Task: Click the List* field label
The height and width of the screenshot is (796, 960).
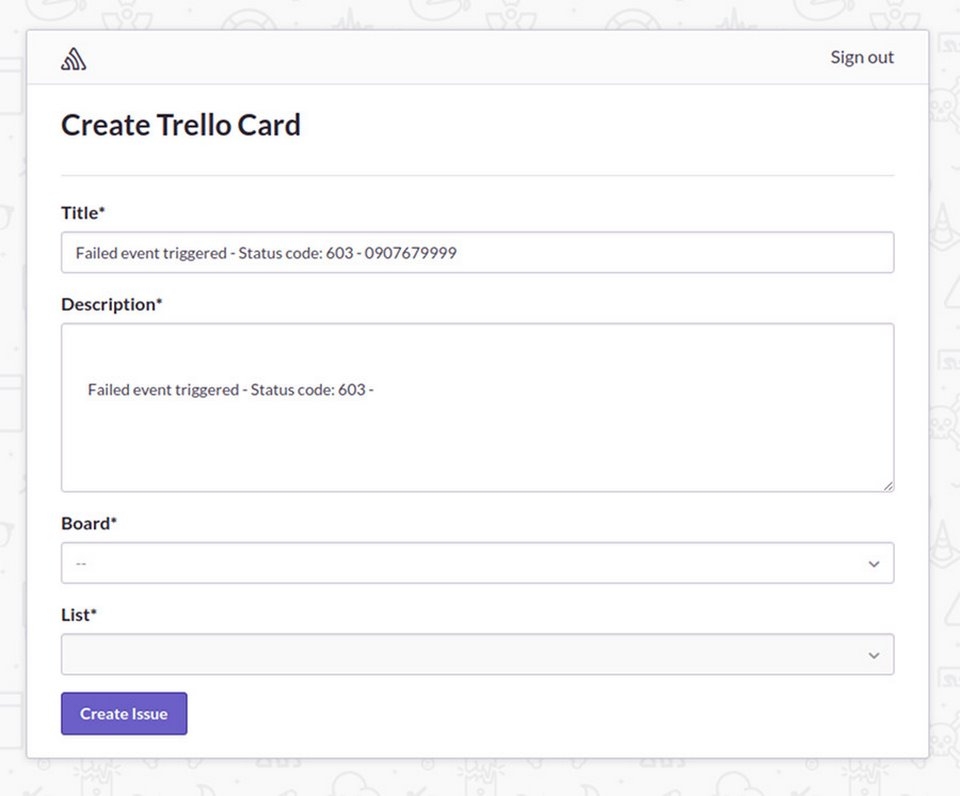Action: pyautogui.click(x=79, y=614)
